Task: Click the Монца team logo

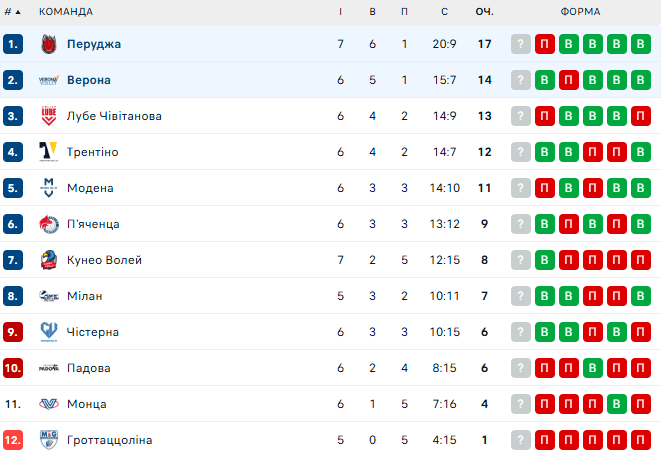Action: click(48, 404)
